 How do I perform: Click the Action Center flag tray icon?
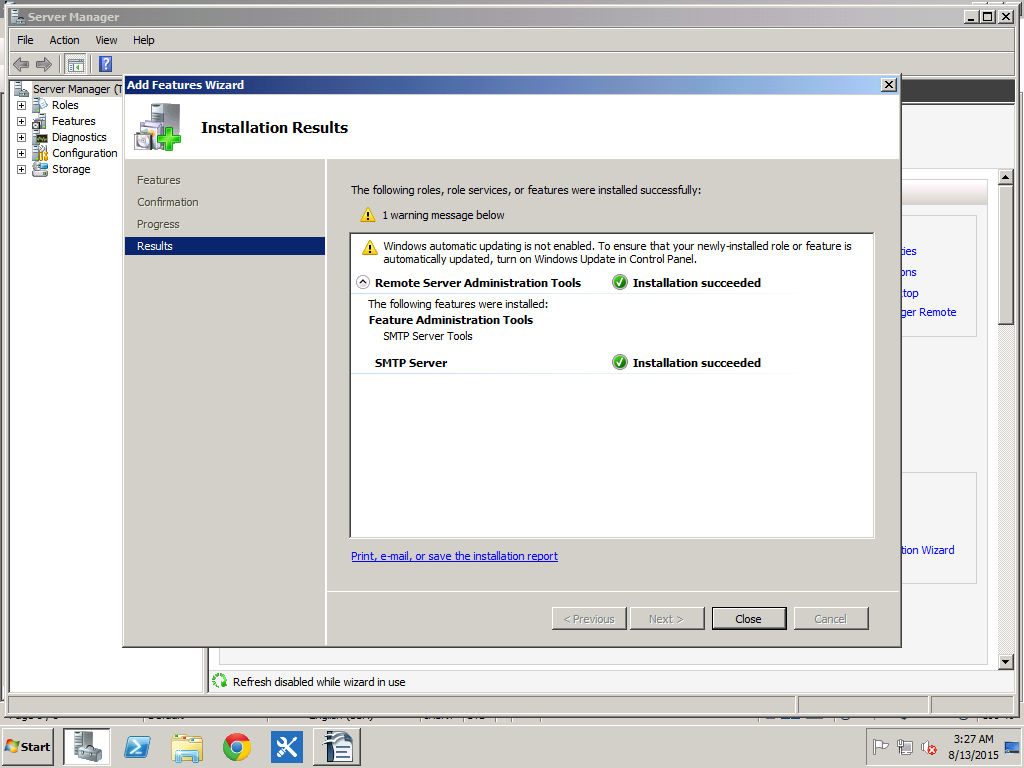880,746
